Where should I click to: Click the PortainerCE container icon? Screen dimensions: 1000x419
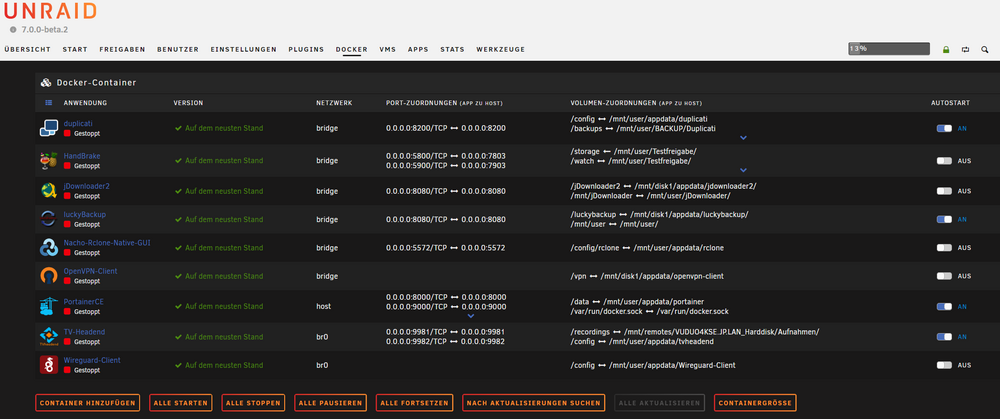coord(49,306)
